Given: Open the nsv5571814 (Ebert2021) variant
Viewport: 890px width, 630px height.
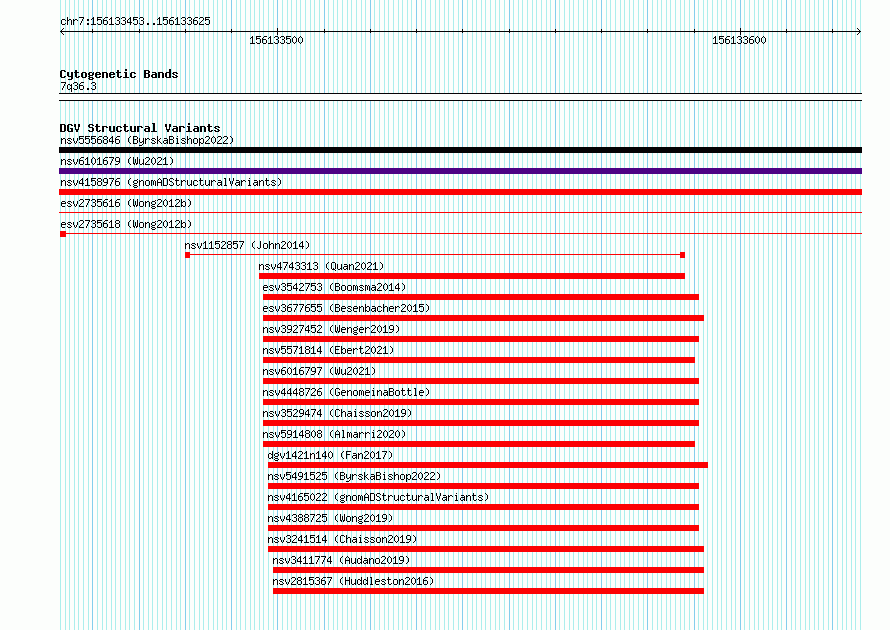Looking at the screenshot, I should click(328, 350).
